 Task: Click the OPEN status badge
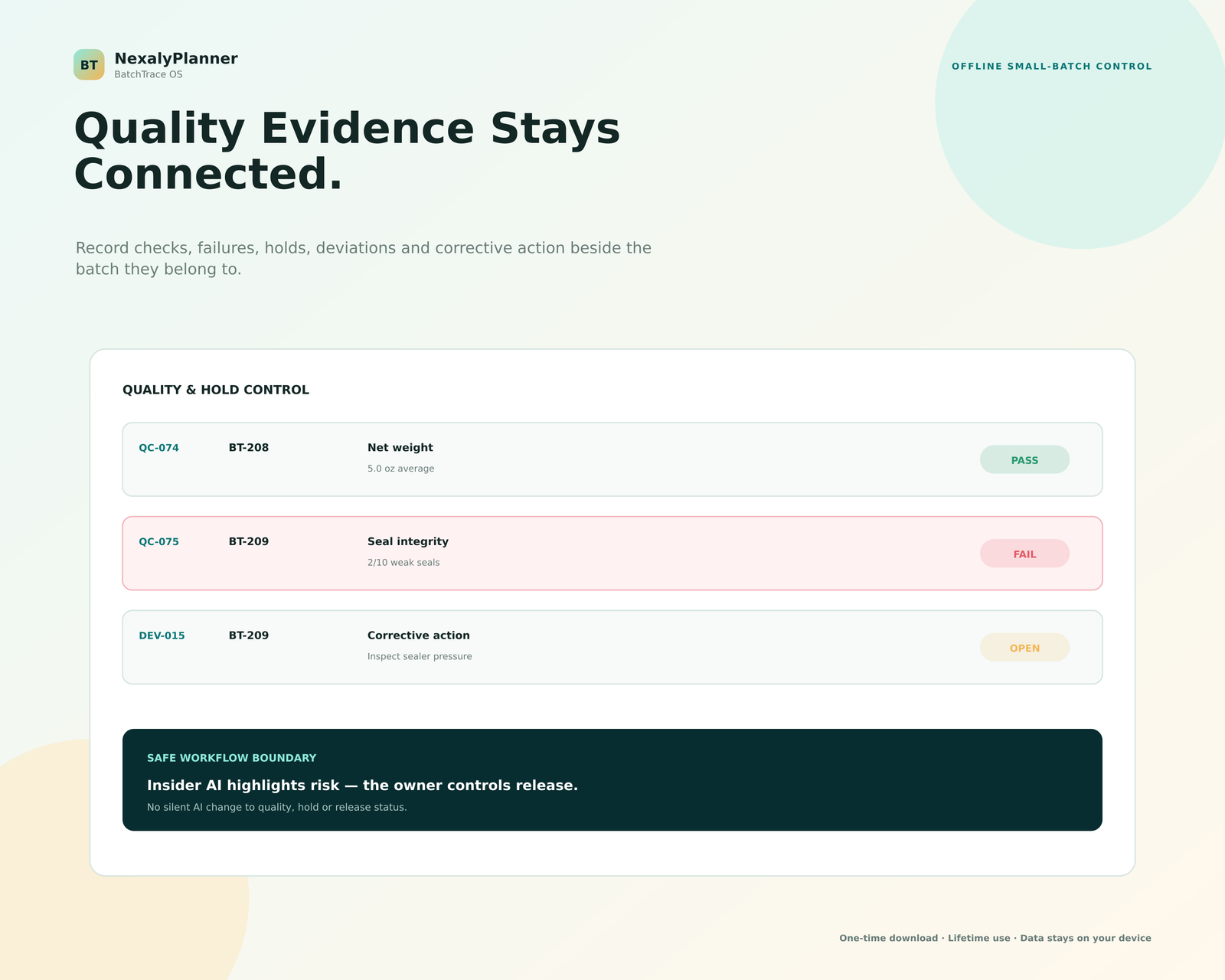pyautogui.click(x=1024, y=647)
